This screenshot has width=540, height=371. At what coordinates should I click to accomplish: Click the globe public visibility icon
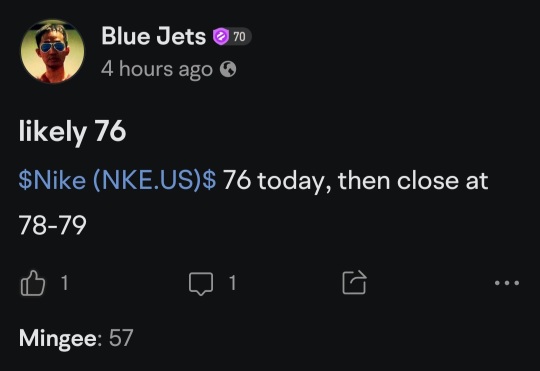click(x=228, y=69)
